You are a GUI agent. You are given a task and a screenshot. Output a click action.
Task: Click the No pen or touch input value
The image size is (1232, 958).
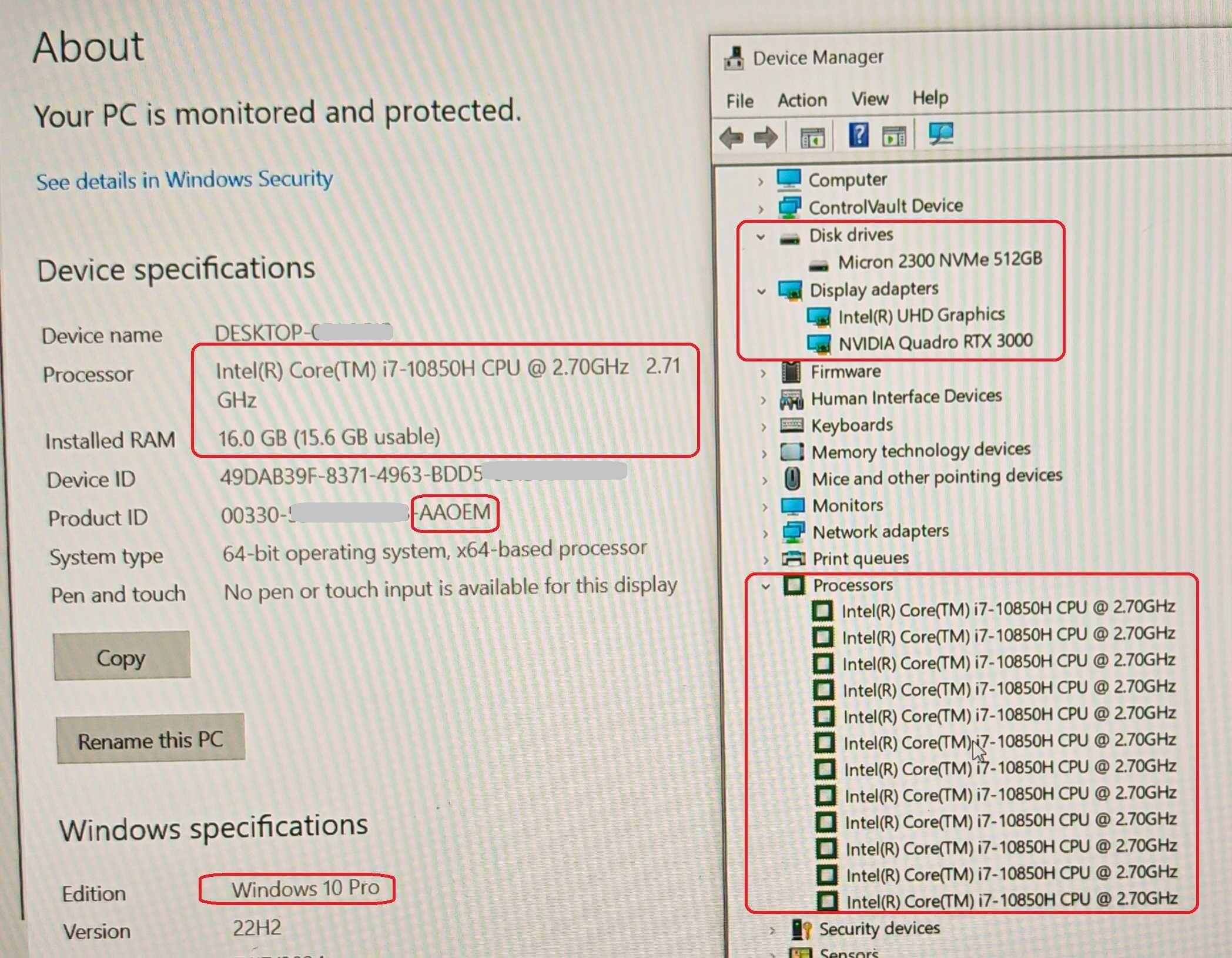(x=450, y=588)
